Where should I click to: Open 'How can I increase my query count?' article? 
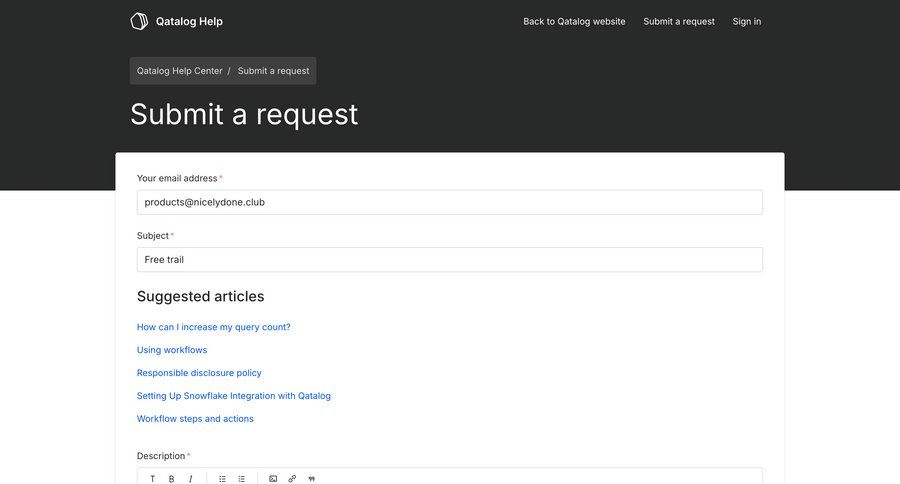(214, 327)
